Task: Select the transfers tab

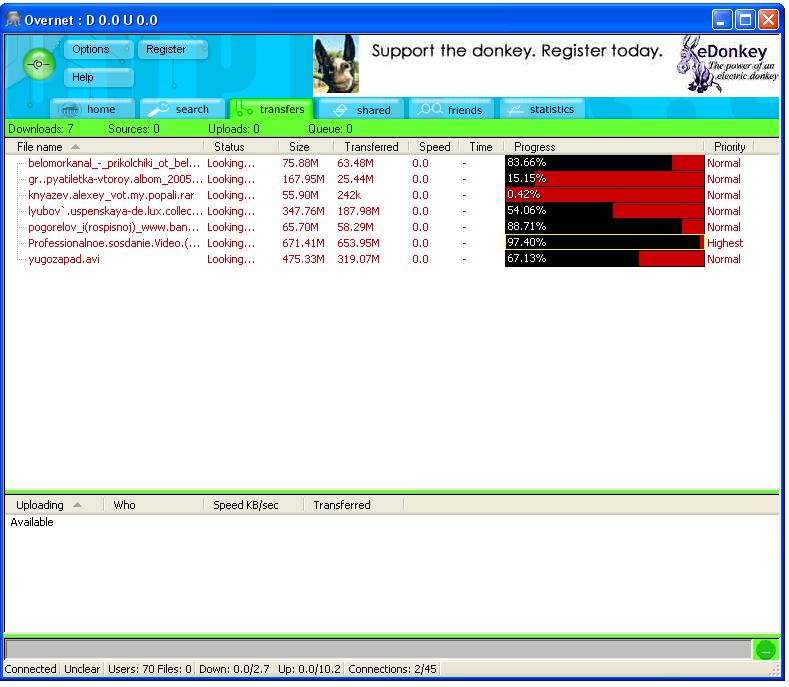Action: pos(272,109)
